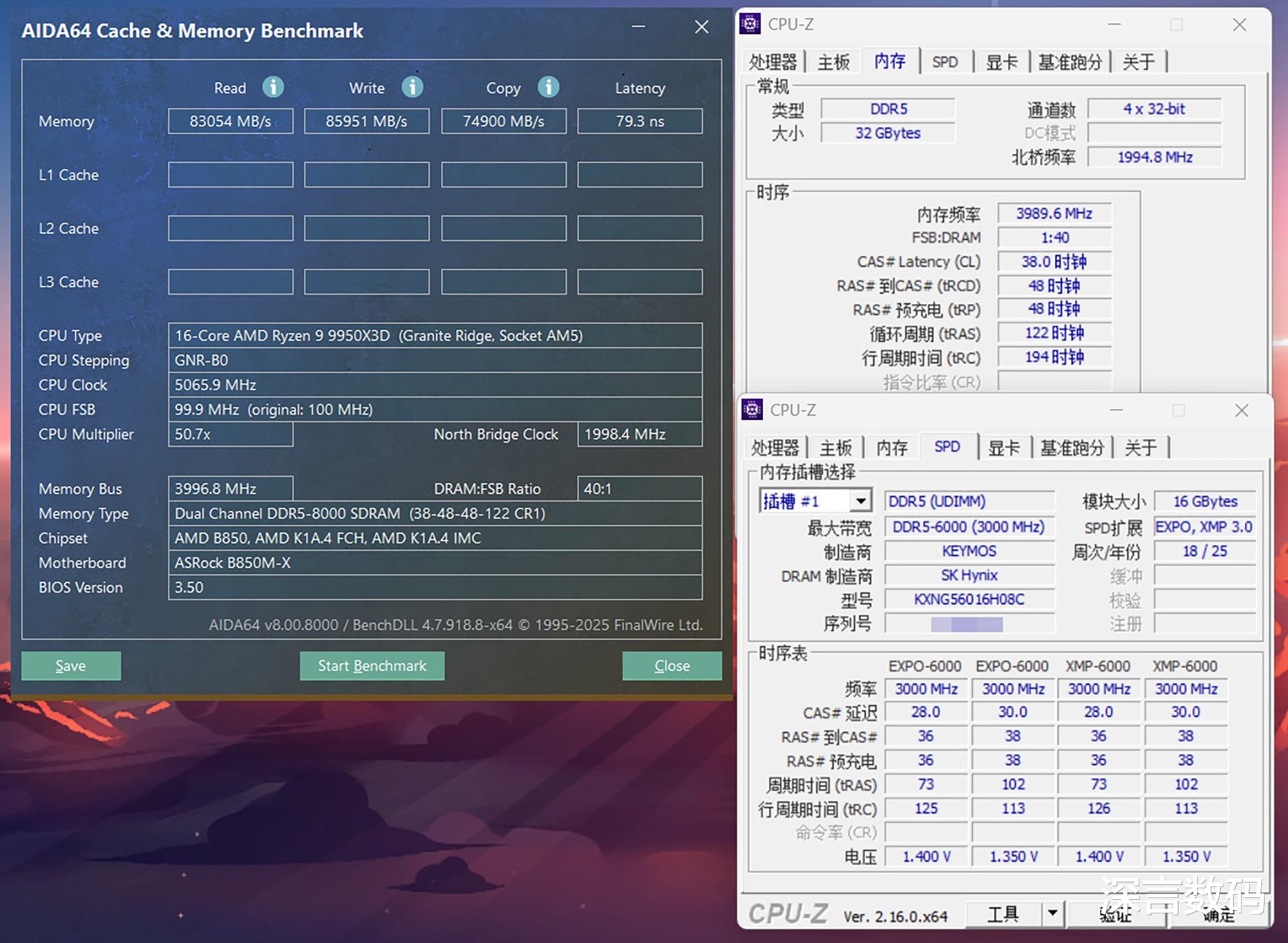This screenshot has height=943, width=1288.
Task: Click the Copy info icon
Action: point(549,87)
